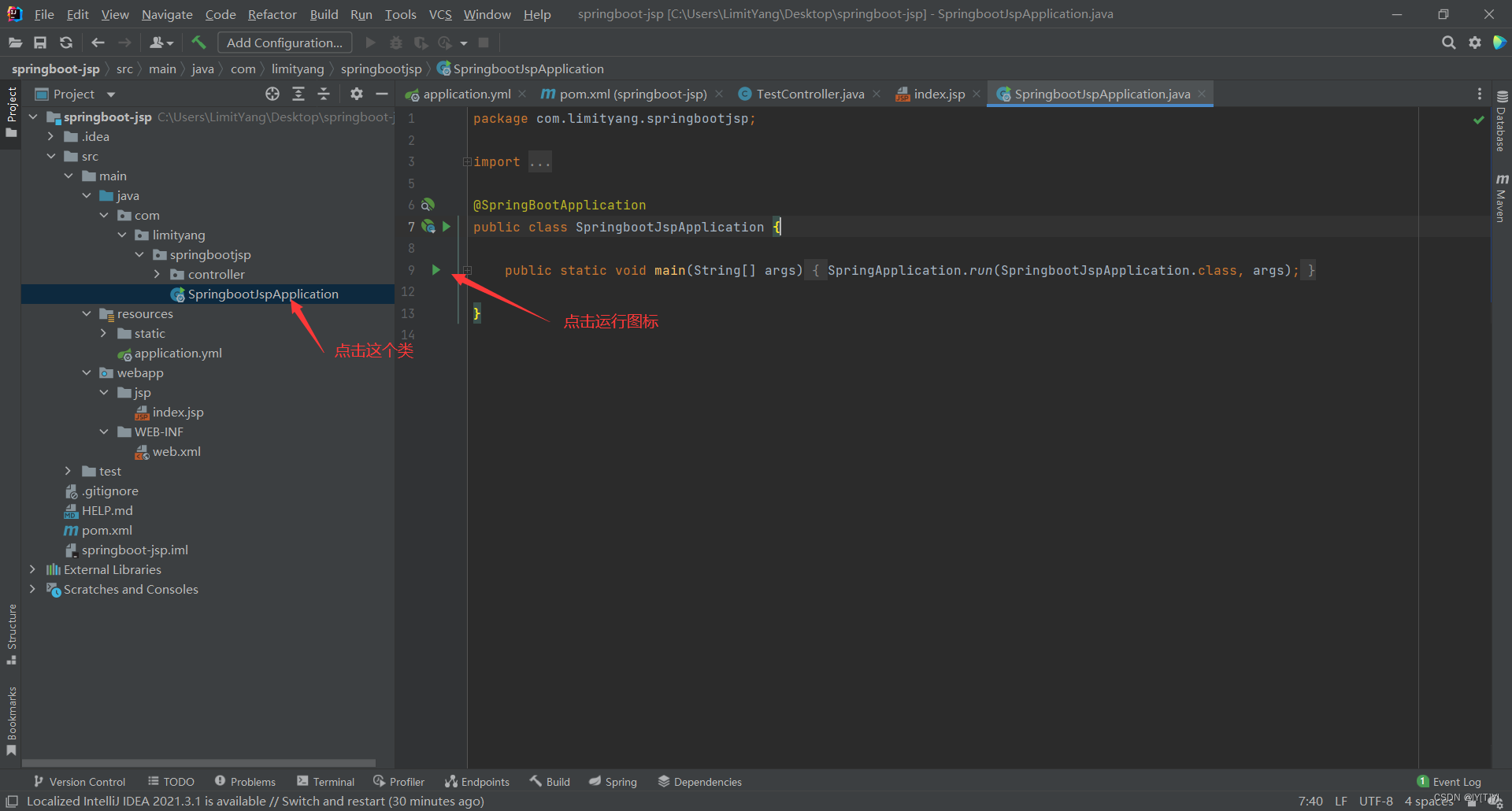Collapse the webapp folder
Viewport: 1512px width, 811px height.
pyautogui.click(x=87, y=372)
